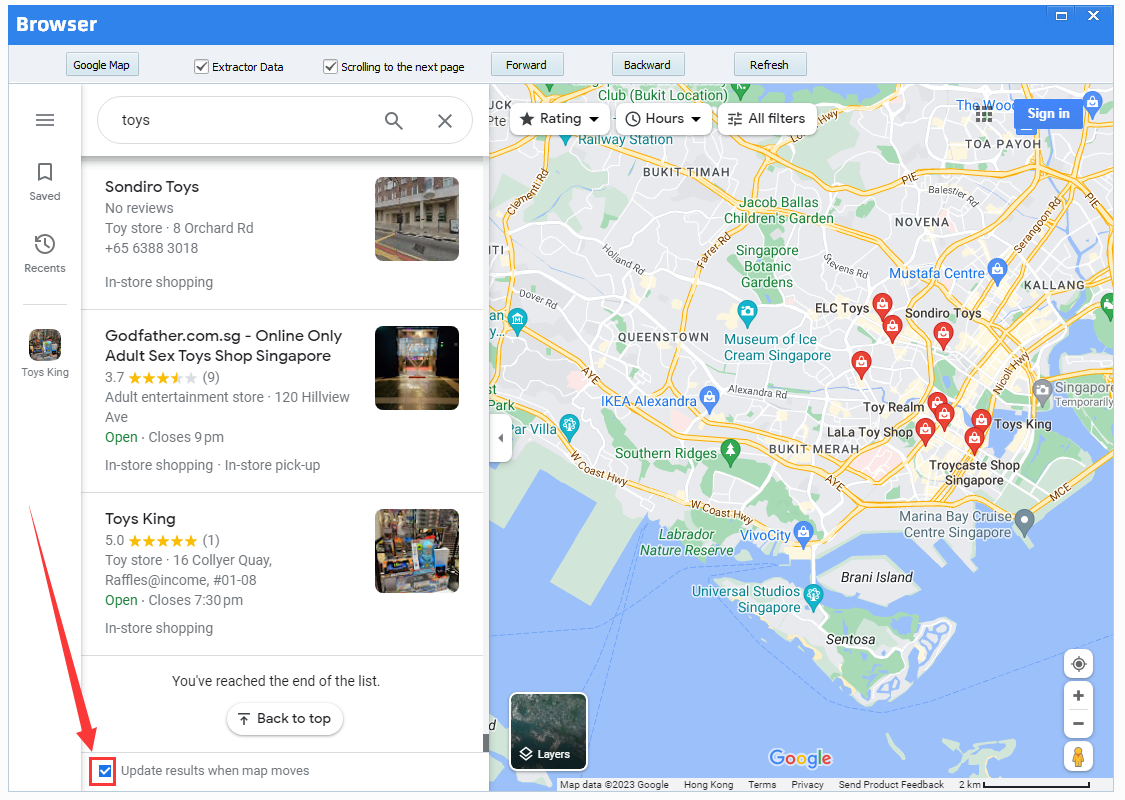The width and height of the screenshot is (1125, 800).
Task: Select the Toys King result in the list
Action: coord(140,519)
